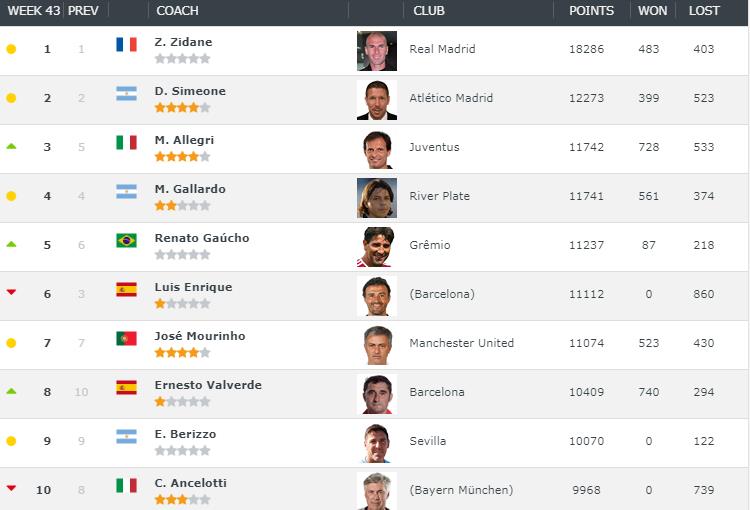Click the red down arrow for rank 6
This screenshot has height=510, width=750.
11,293
